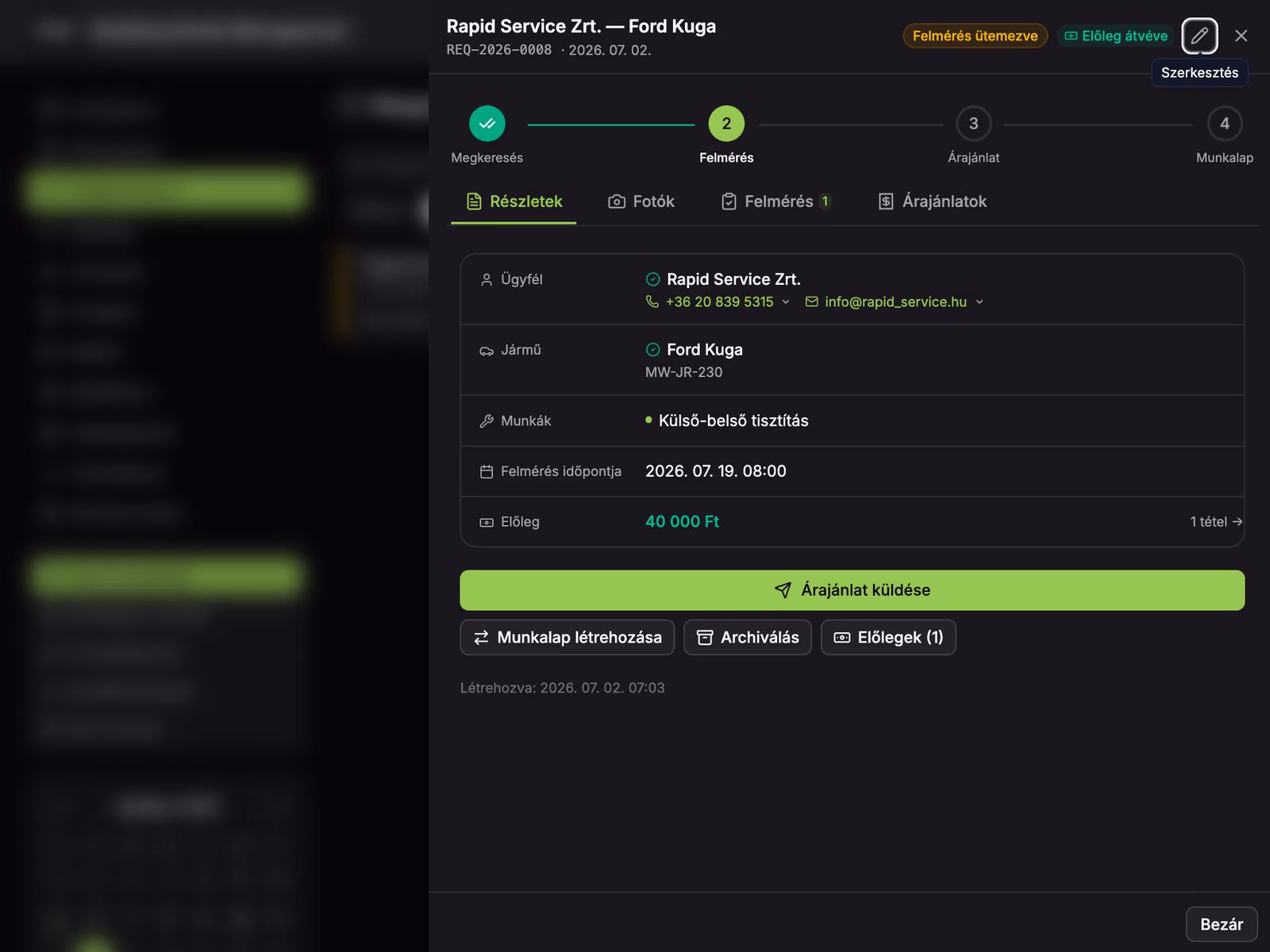The height and width of the screenshot is (952, 1270).
Task: Open the Felmérés tab with badge 1
Action: [x=776, y=202]
